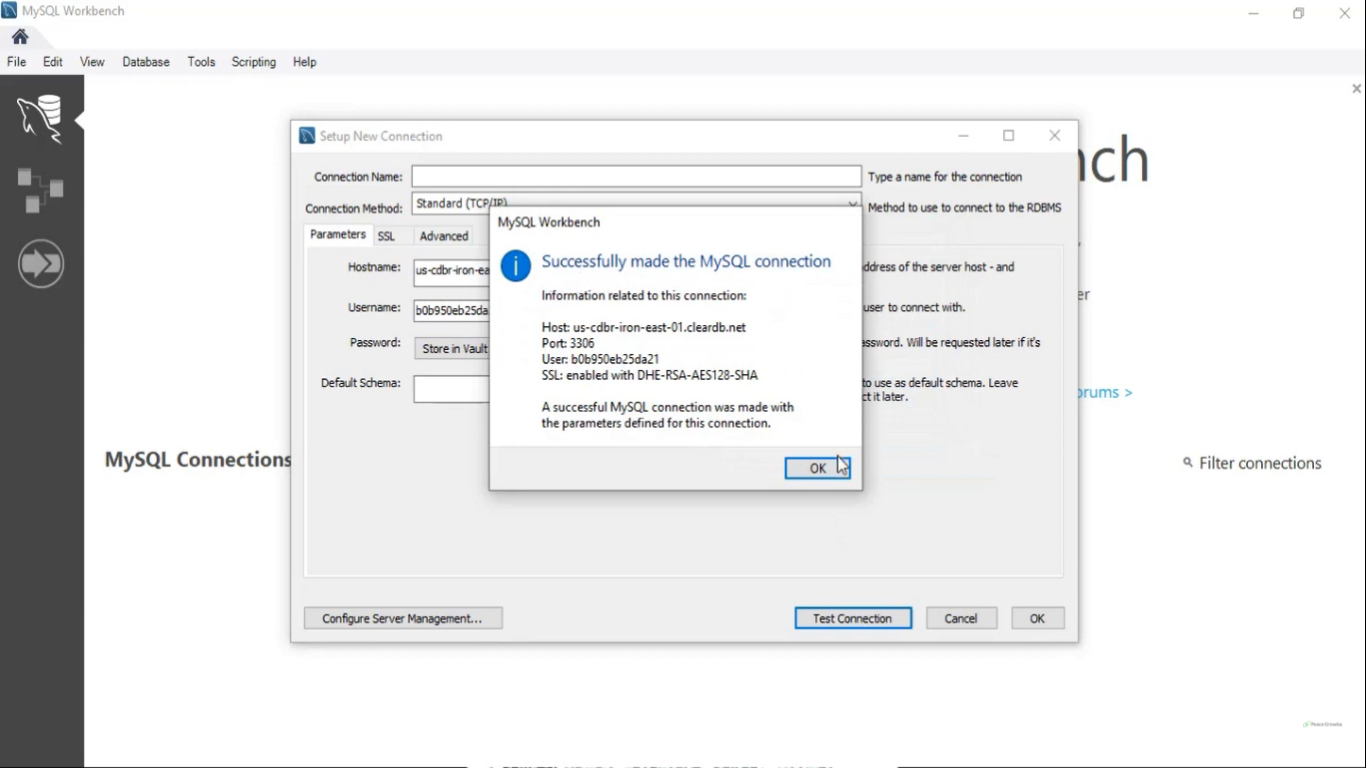Click the Store in Vault button
The width and height of the screenshot is (1366, 768).
[452, 349]
